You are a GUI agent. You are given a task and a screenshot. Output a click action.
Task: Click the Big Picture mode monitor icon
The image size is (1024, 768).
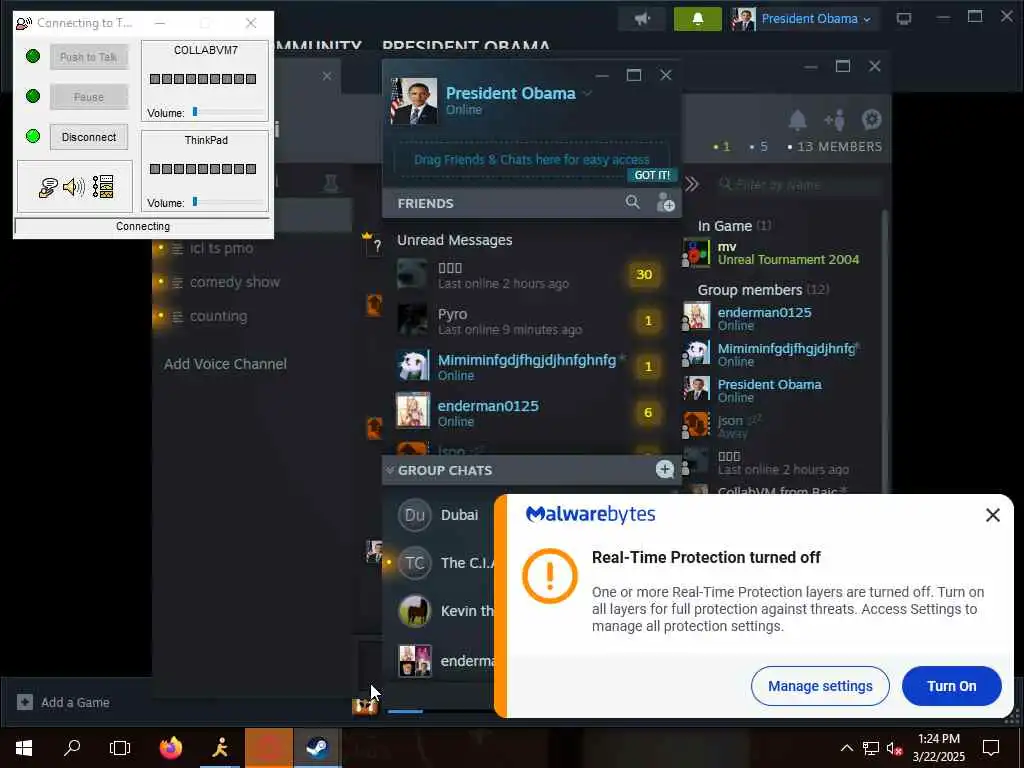click(x=904, y=19)
